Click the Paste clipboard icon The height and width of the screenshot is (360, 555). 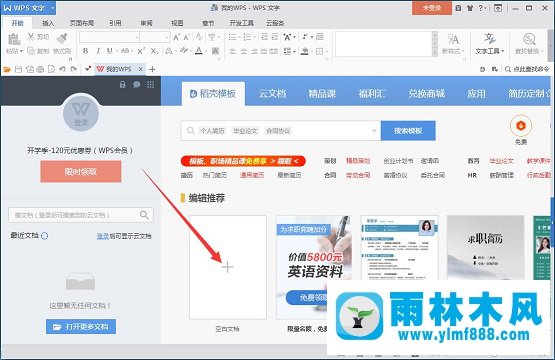tap(14, 40)
